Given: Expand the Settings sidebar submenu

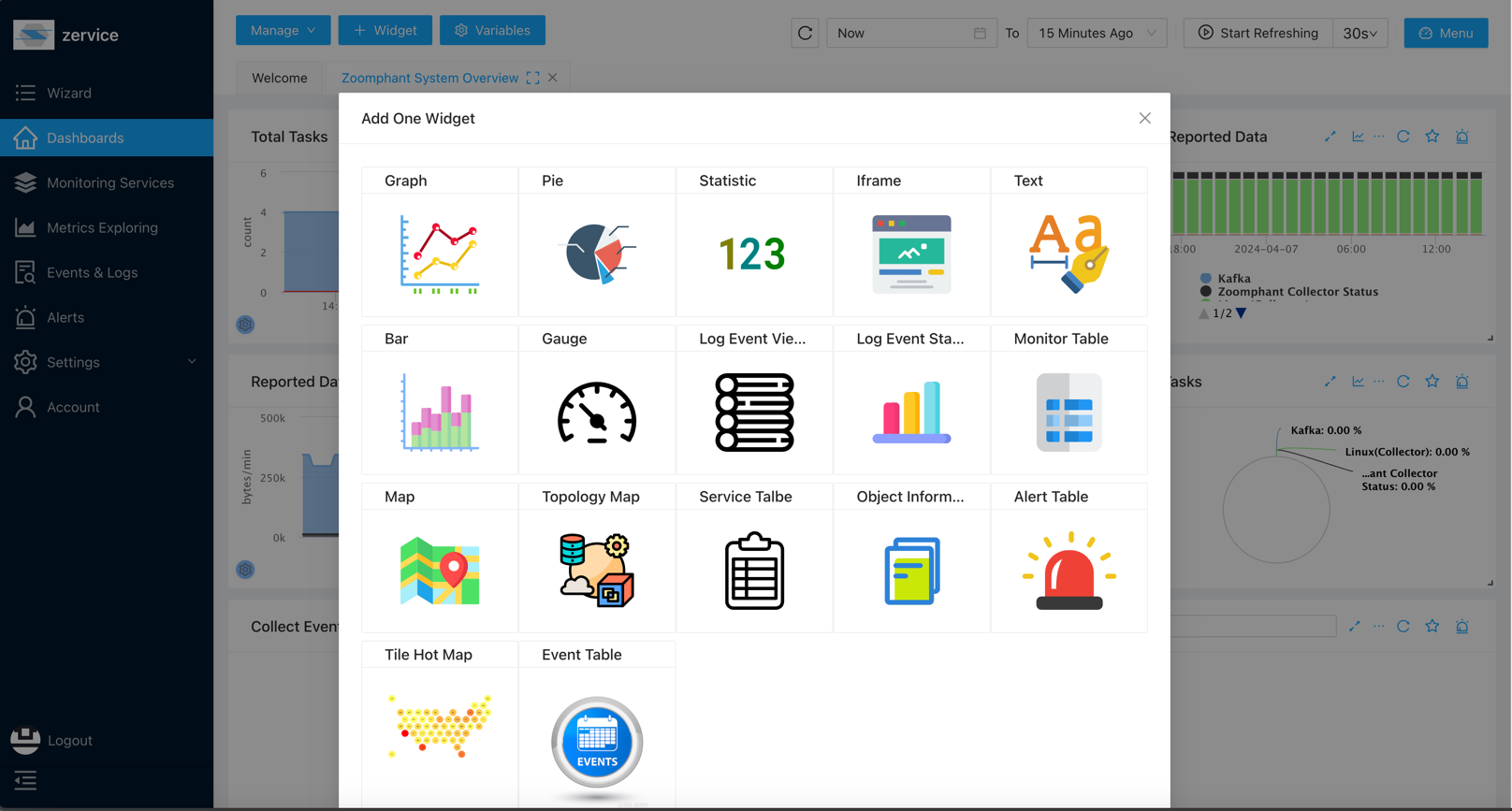Looking at the screenshot, I should click(x=107, y=362).
